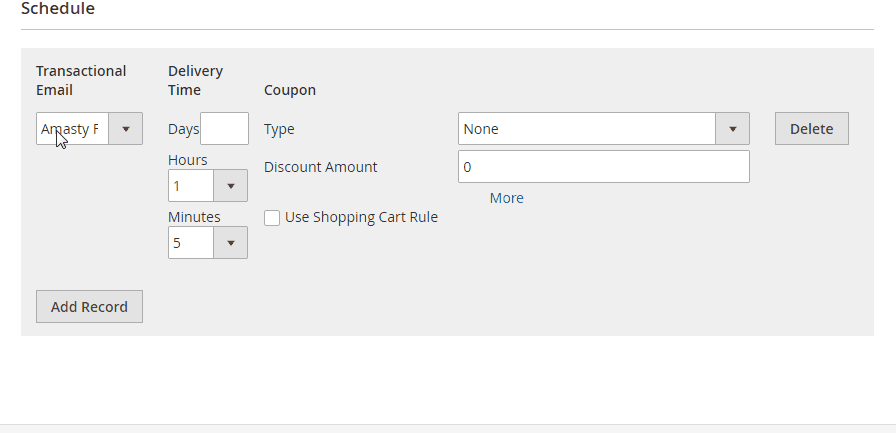Click into the Discount Amount field
The height and width of the screenshot is (433, 896).
click(x=603, y=167)
